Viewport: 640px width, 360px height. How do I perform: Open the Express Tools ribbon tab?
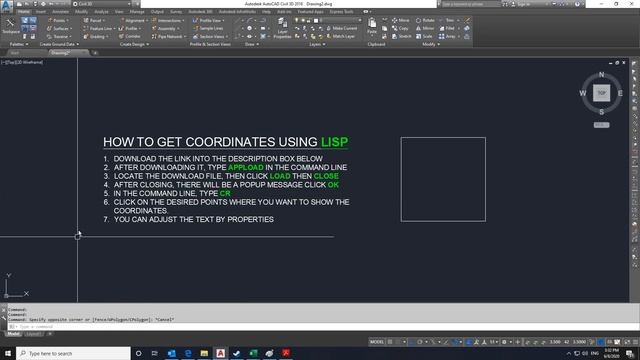click(x=341, y=11)
